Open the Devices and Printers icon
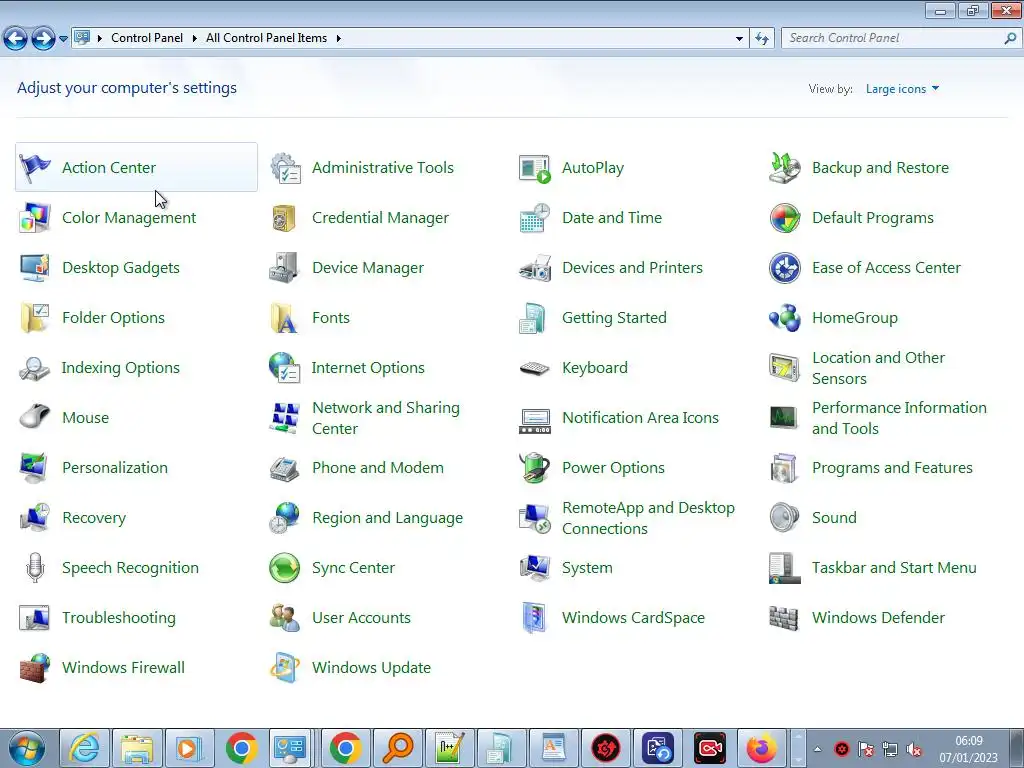Image resolution: width=1024 pixels, height=768 pixels. 535,268
